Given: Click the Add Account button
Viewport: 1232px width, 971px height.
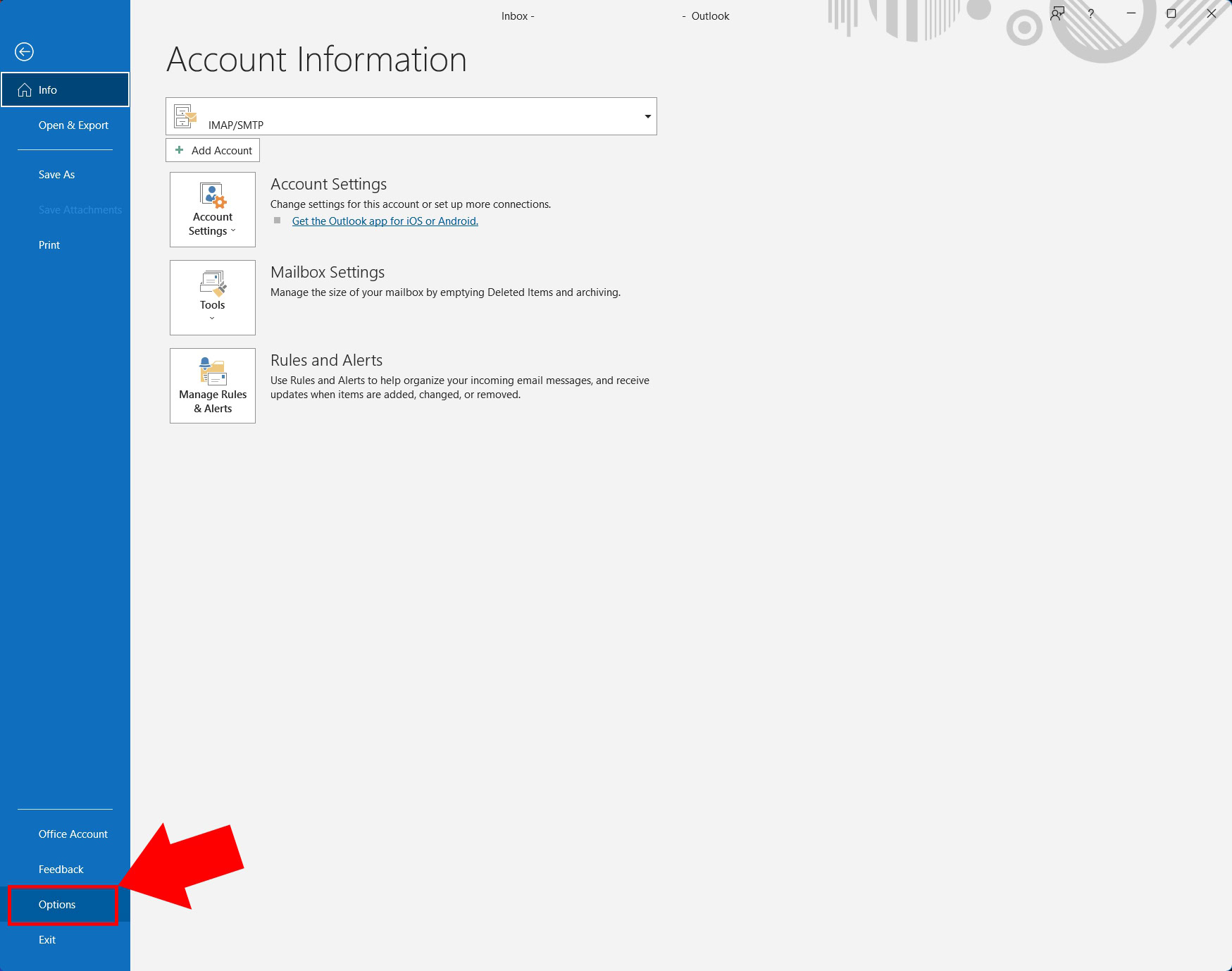Looking at the screenshot, I should (213, 150).
